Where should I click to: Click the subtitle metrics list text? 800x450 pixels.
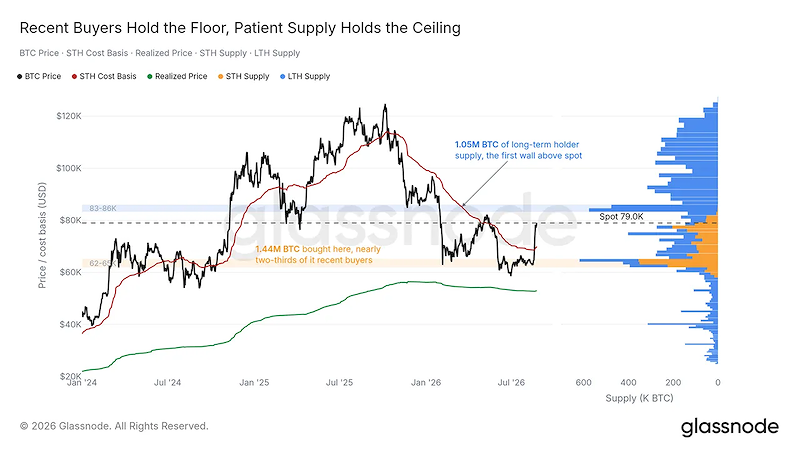pyautogui.click(x=160, y=53)
